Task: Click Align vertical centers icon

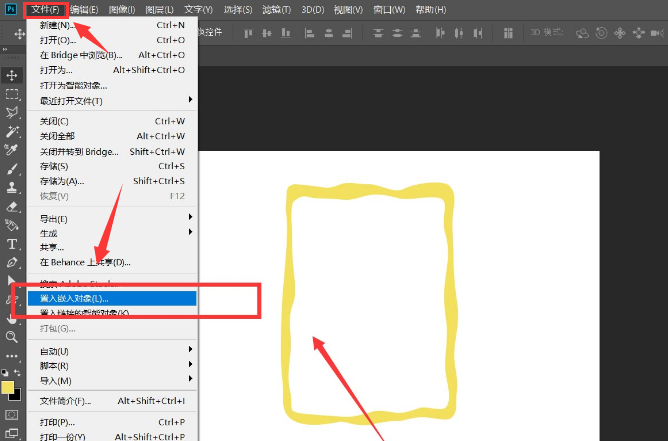Action: pyautogui.click(x=267, y=33)
